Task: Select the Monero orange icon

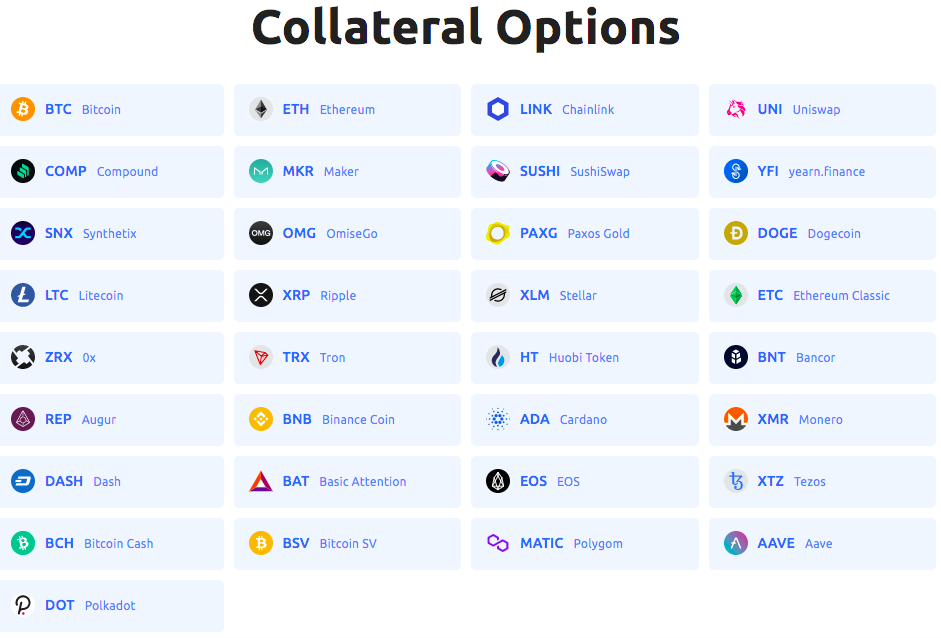Action: [x=736, y=419]
